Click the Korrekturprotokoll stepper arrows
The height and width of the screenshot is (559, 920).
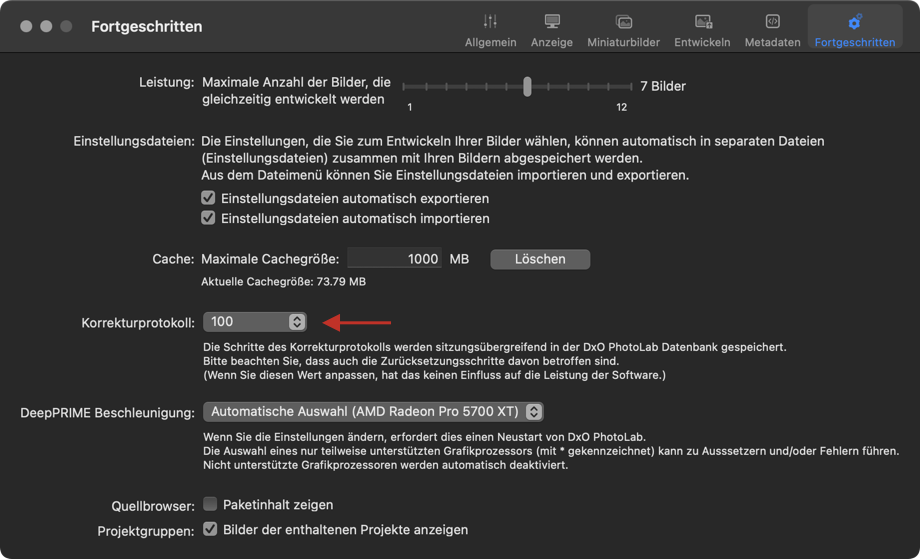coord(297,322)
